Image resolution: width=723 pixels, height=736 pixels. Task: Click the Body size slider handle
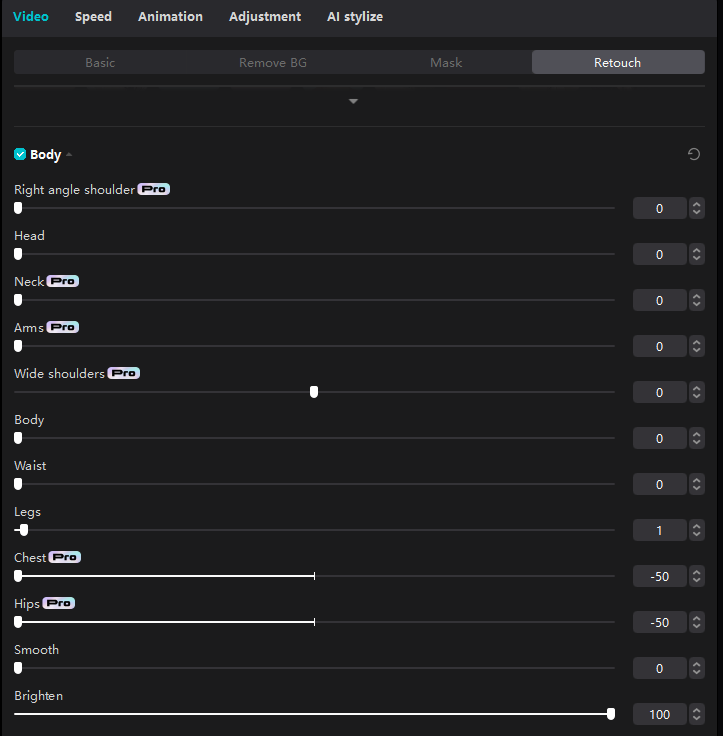[x=18, y=438]
